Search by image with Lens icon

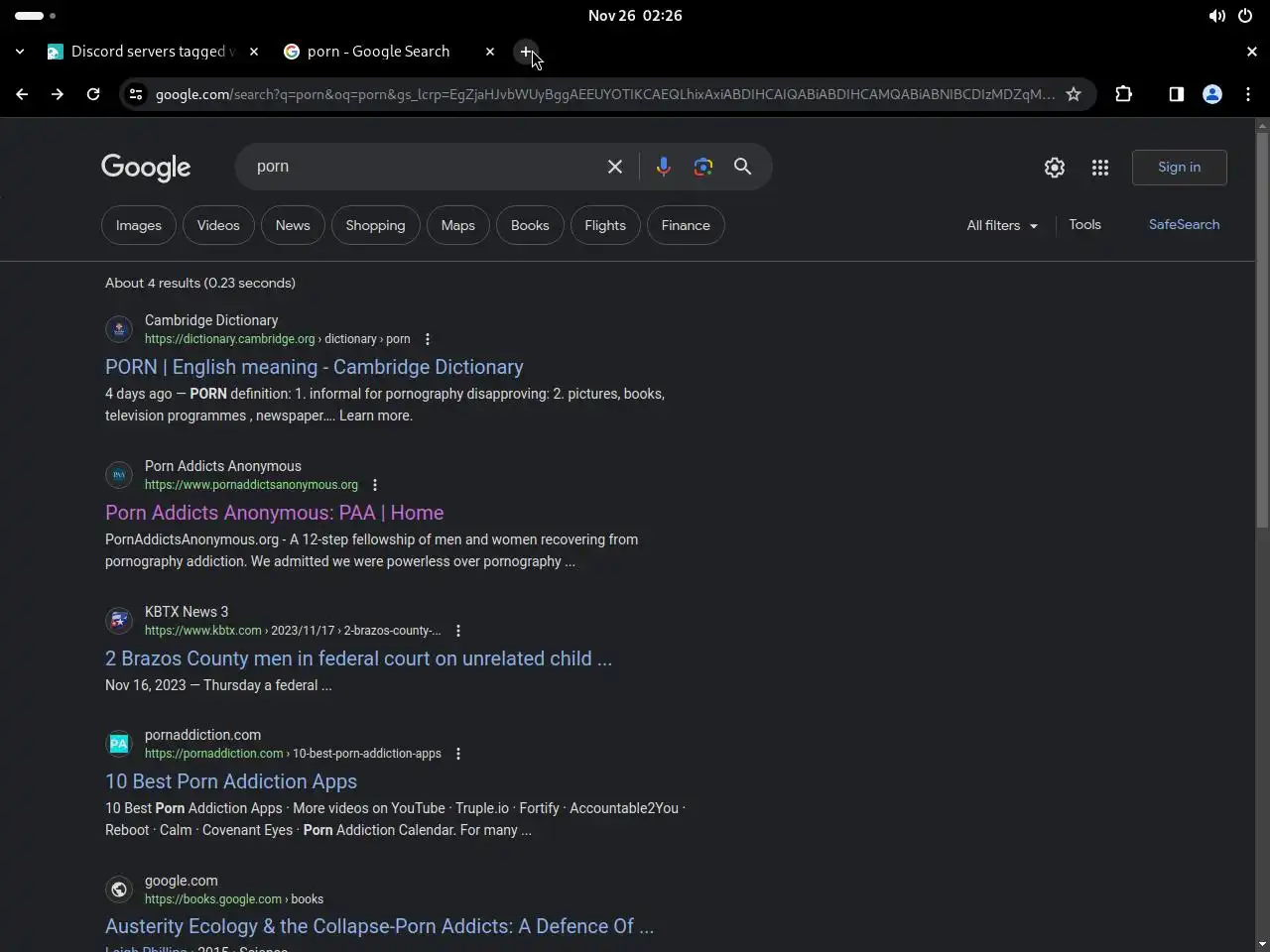[703, 167]
